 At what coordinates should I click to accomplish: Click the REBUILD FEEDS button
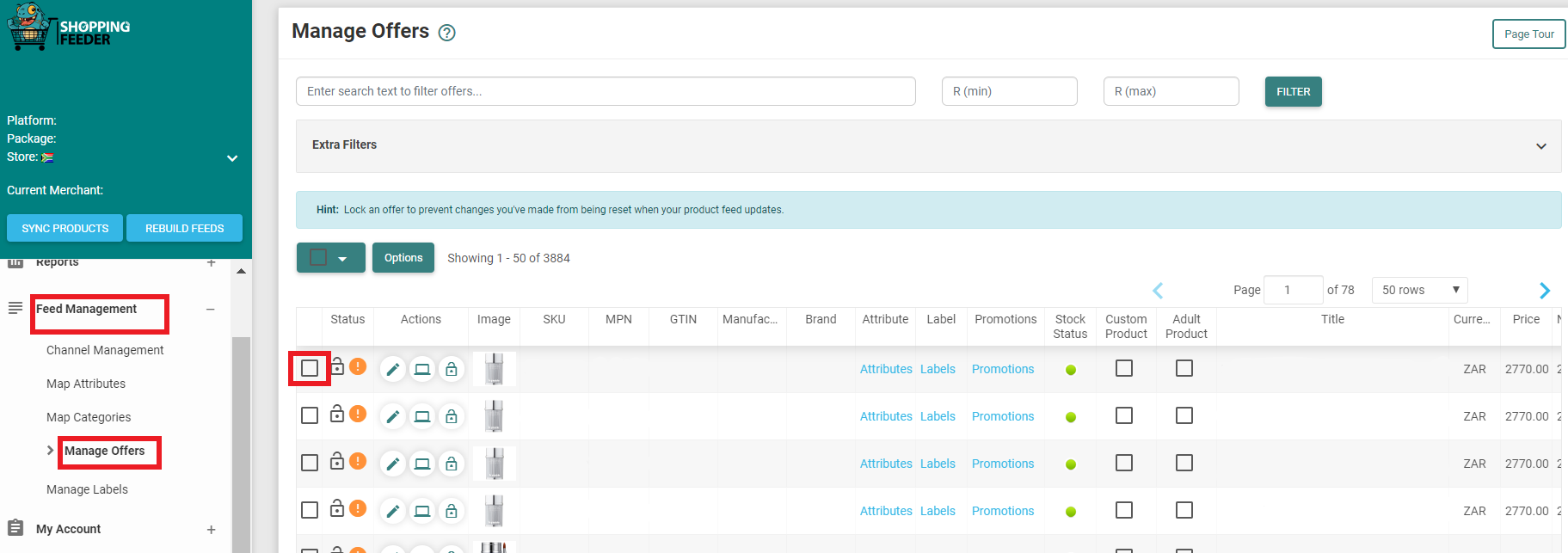coord(184,228)
